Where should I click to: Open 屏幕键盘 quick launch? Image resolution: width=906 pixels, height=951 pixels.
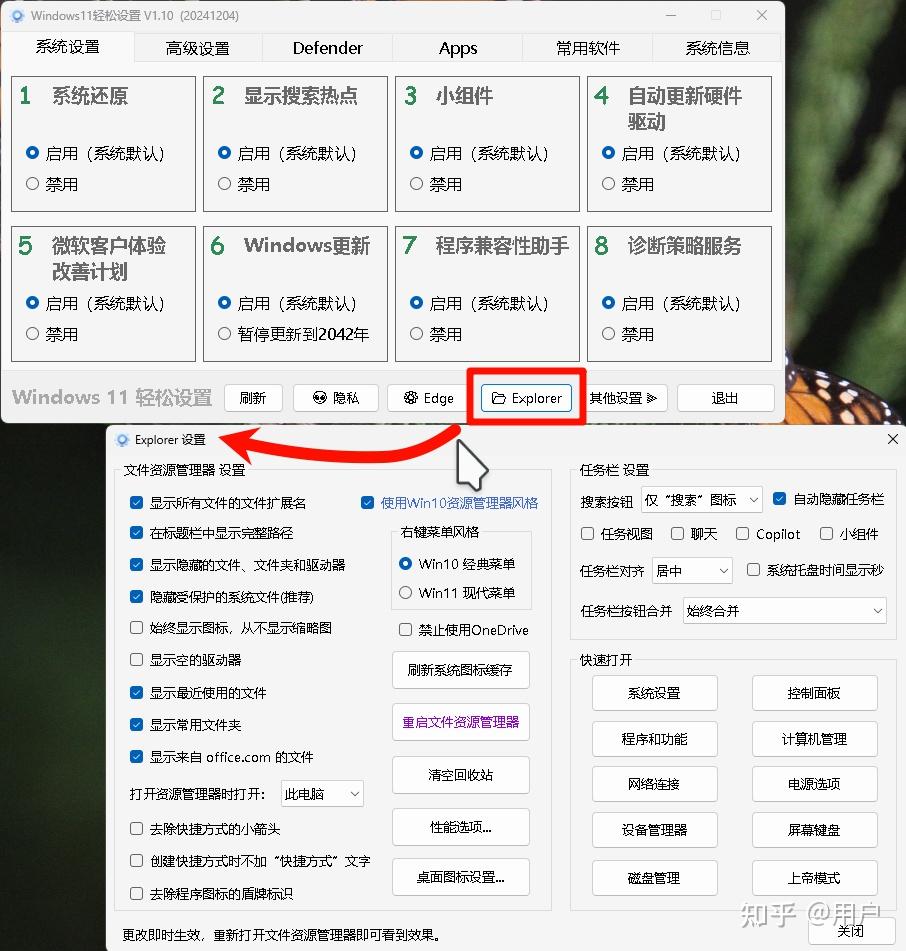(x=814, y=830)
